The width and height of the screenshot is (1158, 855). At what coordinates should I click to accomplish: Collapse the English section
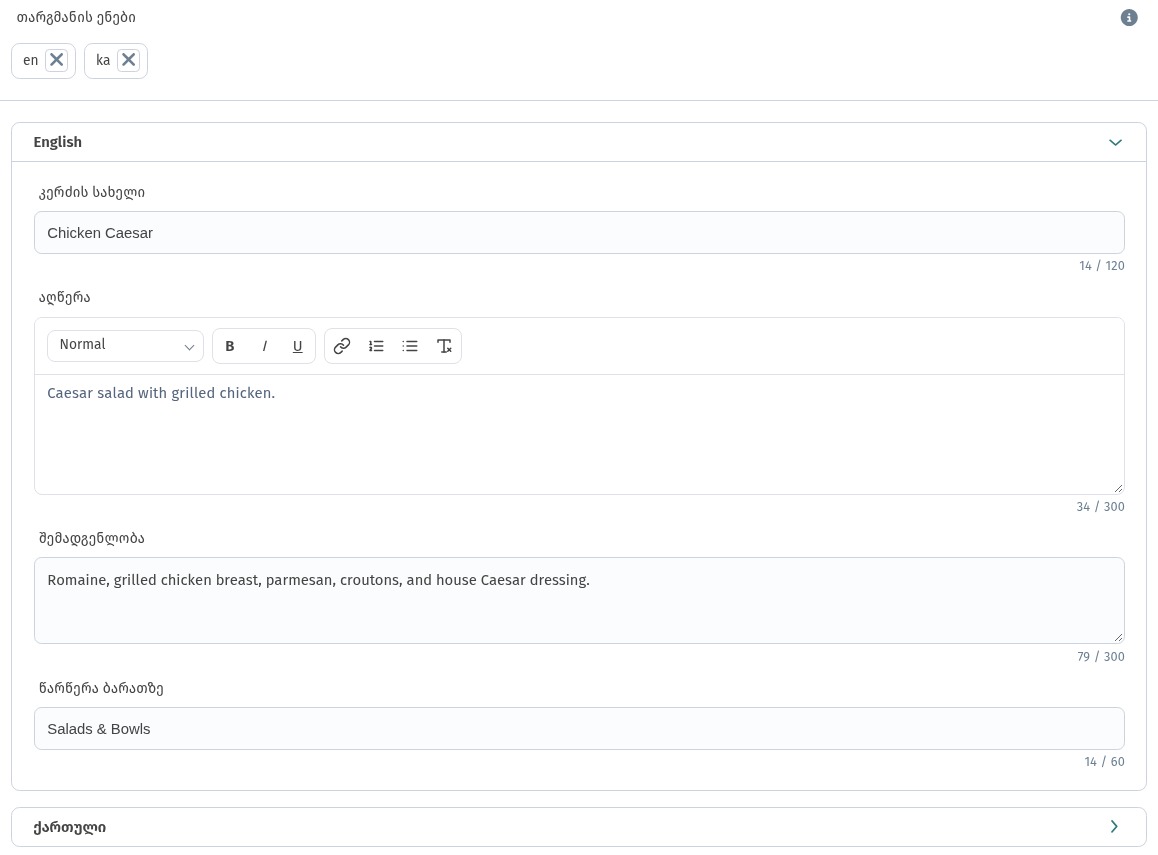(x=1115, y=142)
